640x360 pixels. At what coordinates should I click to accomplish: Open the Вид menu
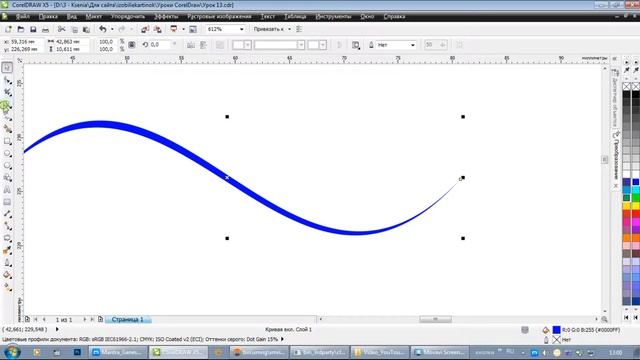72,17
